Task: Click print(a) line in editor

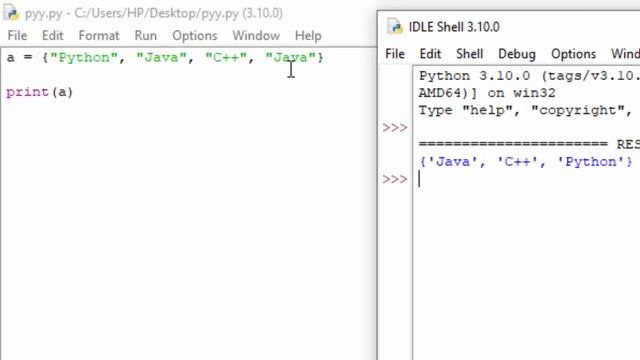Action: pyautogui.click(x=40, y=92)
